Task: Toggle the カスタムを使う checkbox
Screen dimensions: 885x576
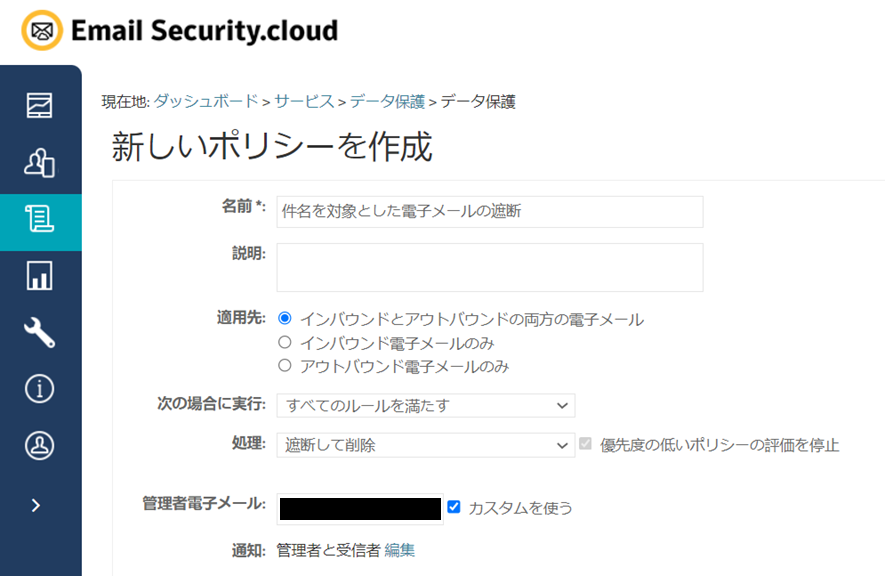Action: [x=454, y=507]
